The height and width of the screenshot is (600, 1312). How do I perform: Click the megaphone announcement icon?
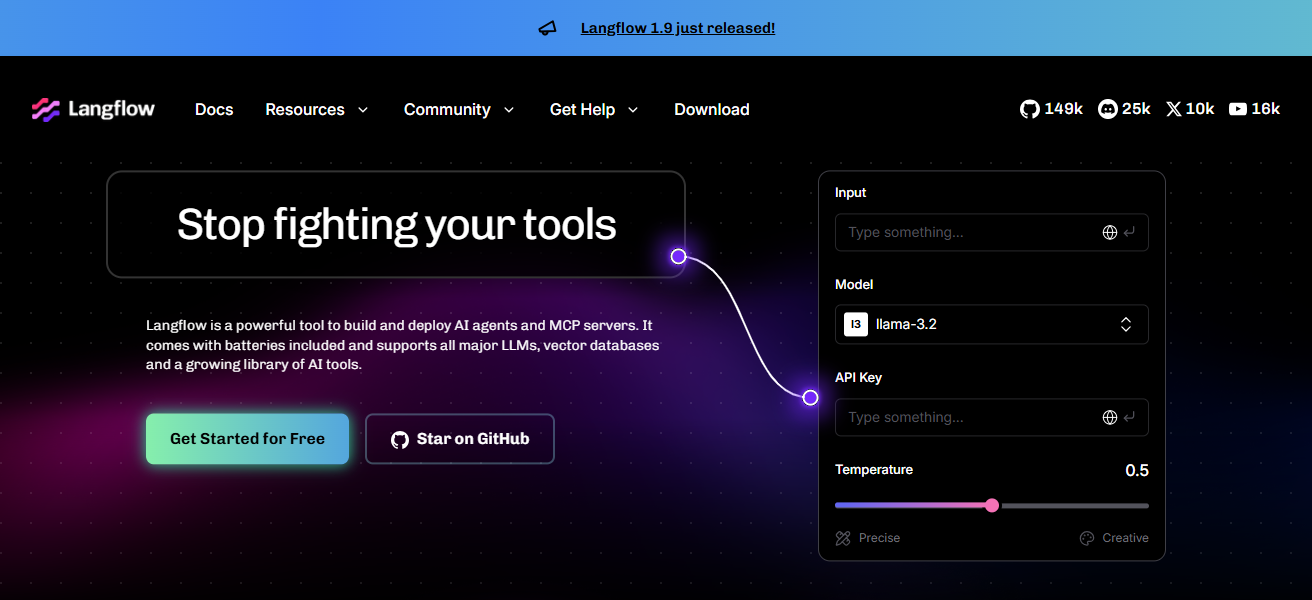click(547, 28)
